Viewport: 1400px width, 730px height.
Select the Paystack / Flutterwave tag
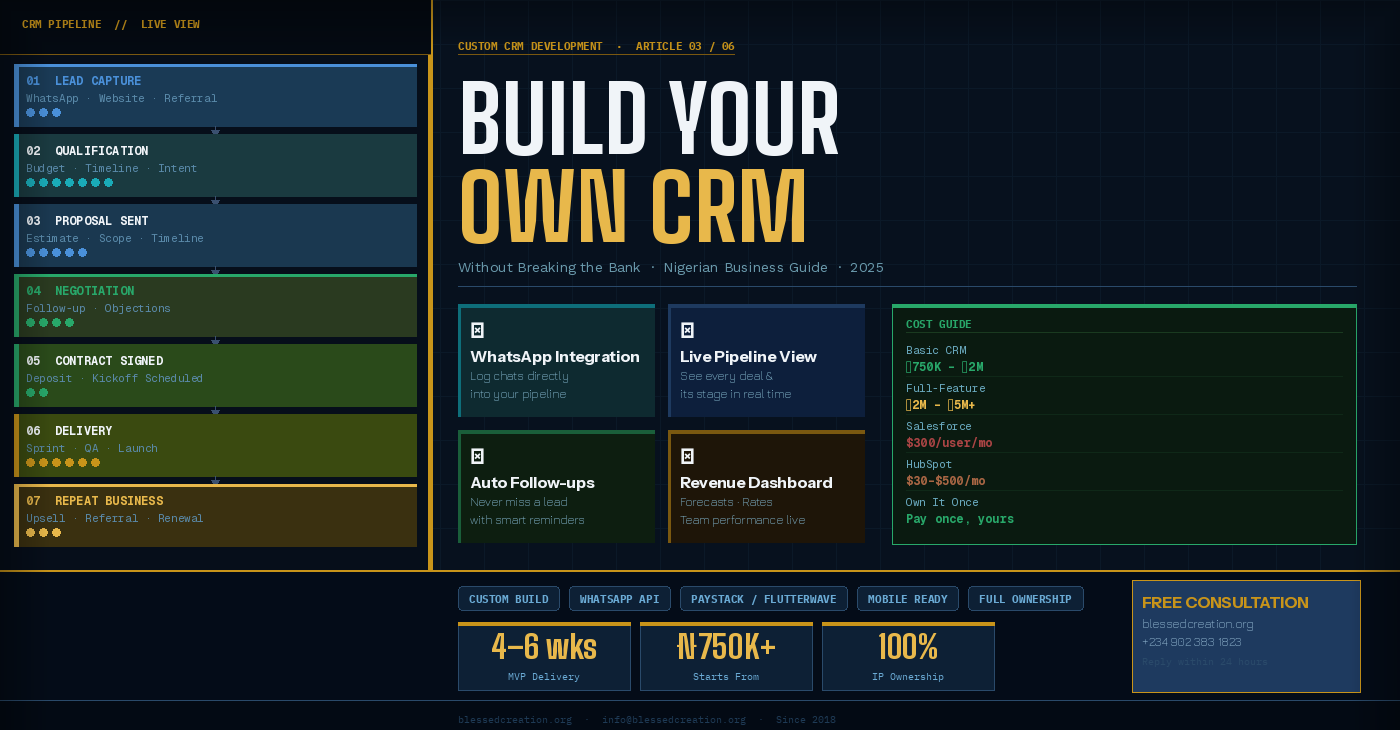pos(764,599)
